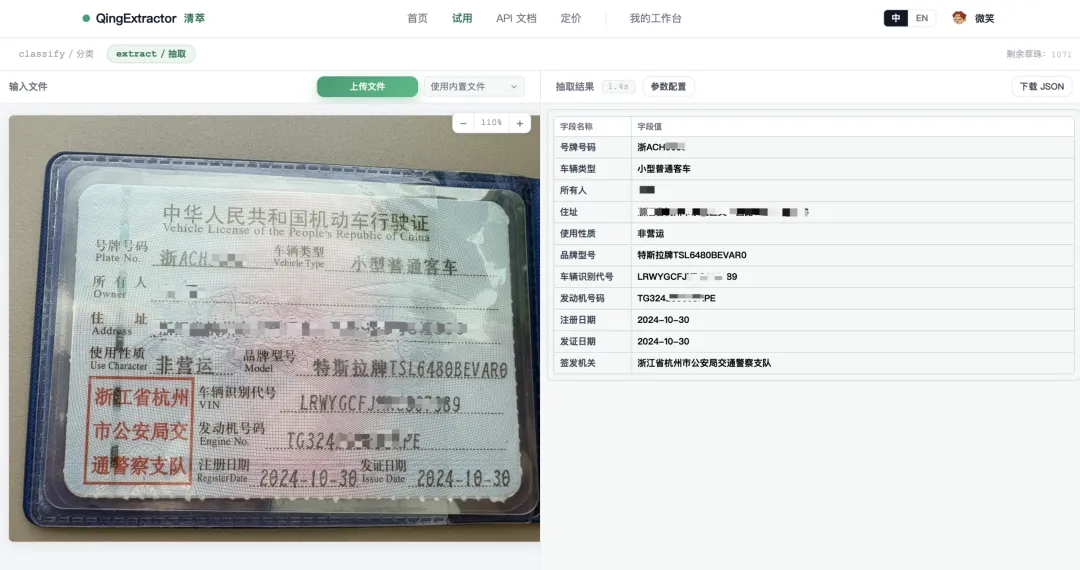This screenshot has width=1080, height=570.
Task: Select the 小型普通客车 value cell
Action: point(852,169)
